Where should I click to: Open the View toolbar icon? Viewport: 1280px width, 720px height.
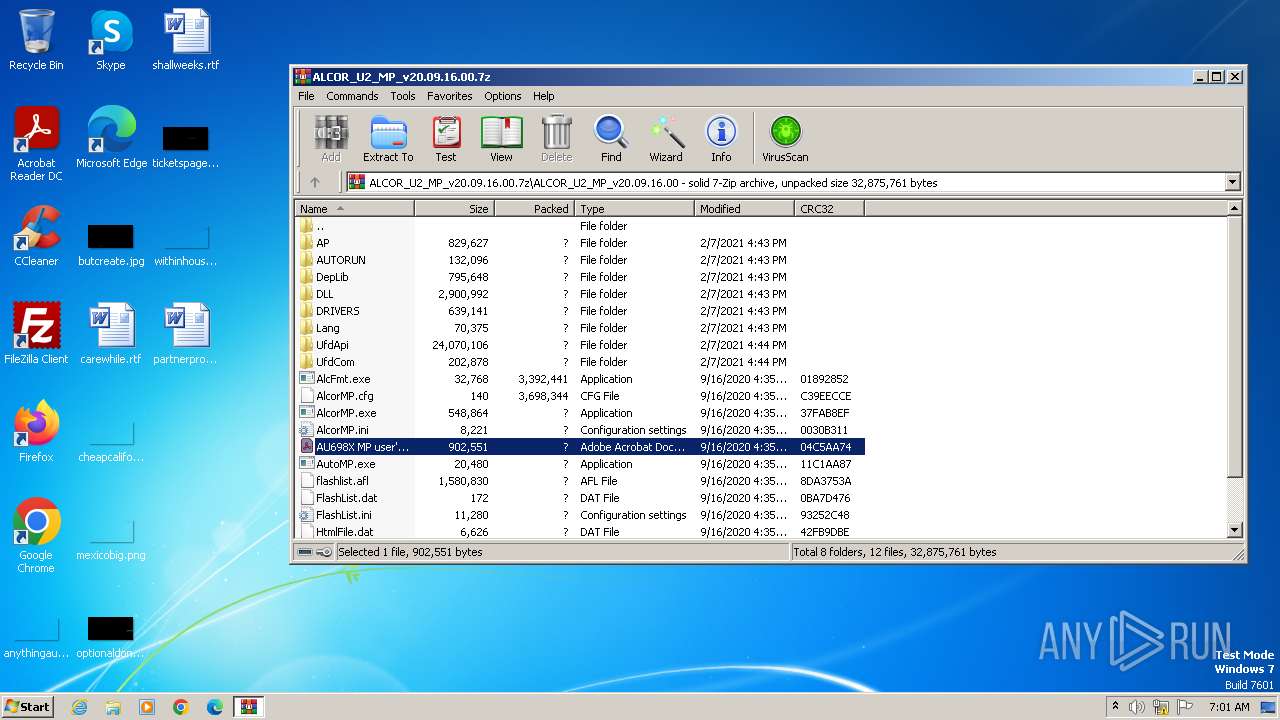(501, 138)
